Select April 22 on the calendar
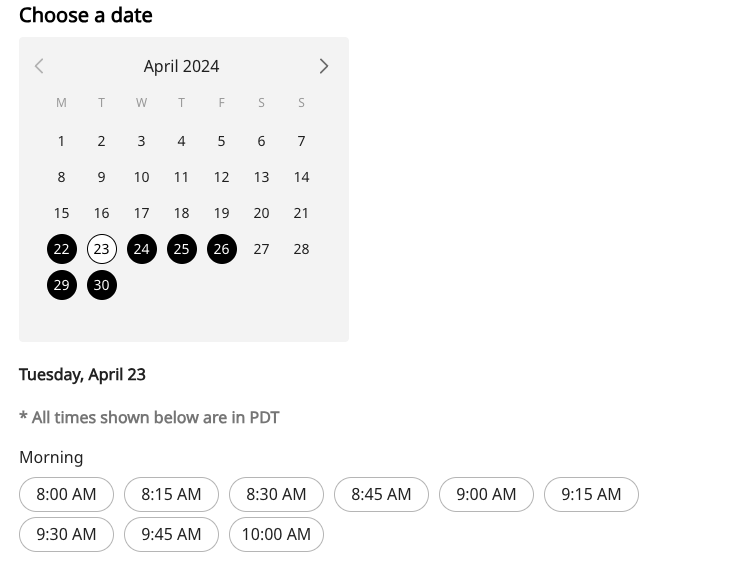745x573 pixels. pos(62,249)
